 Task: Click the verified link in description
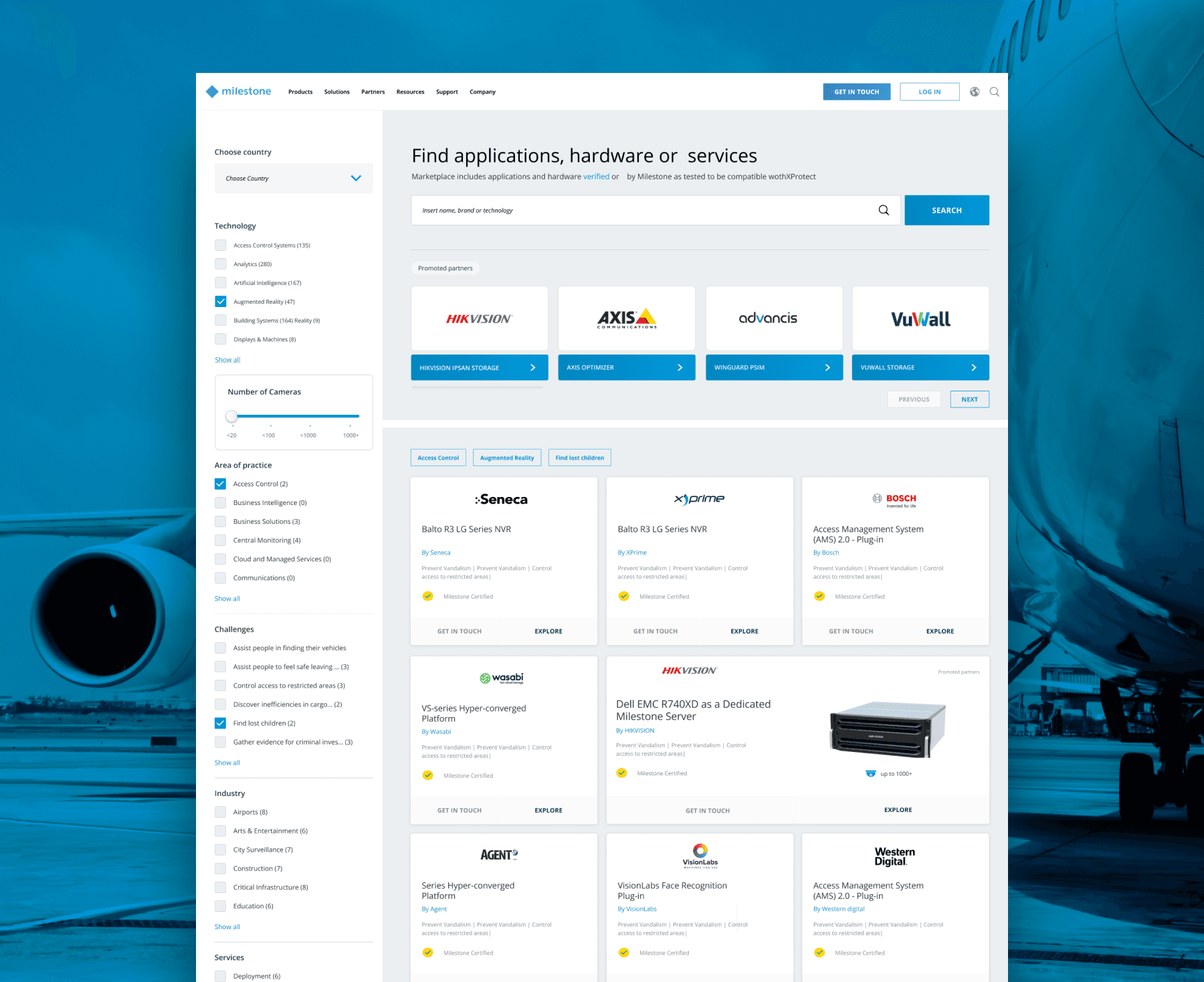(596, 177)
